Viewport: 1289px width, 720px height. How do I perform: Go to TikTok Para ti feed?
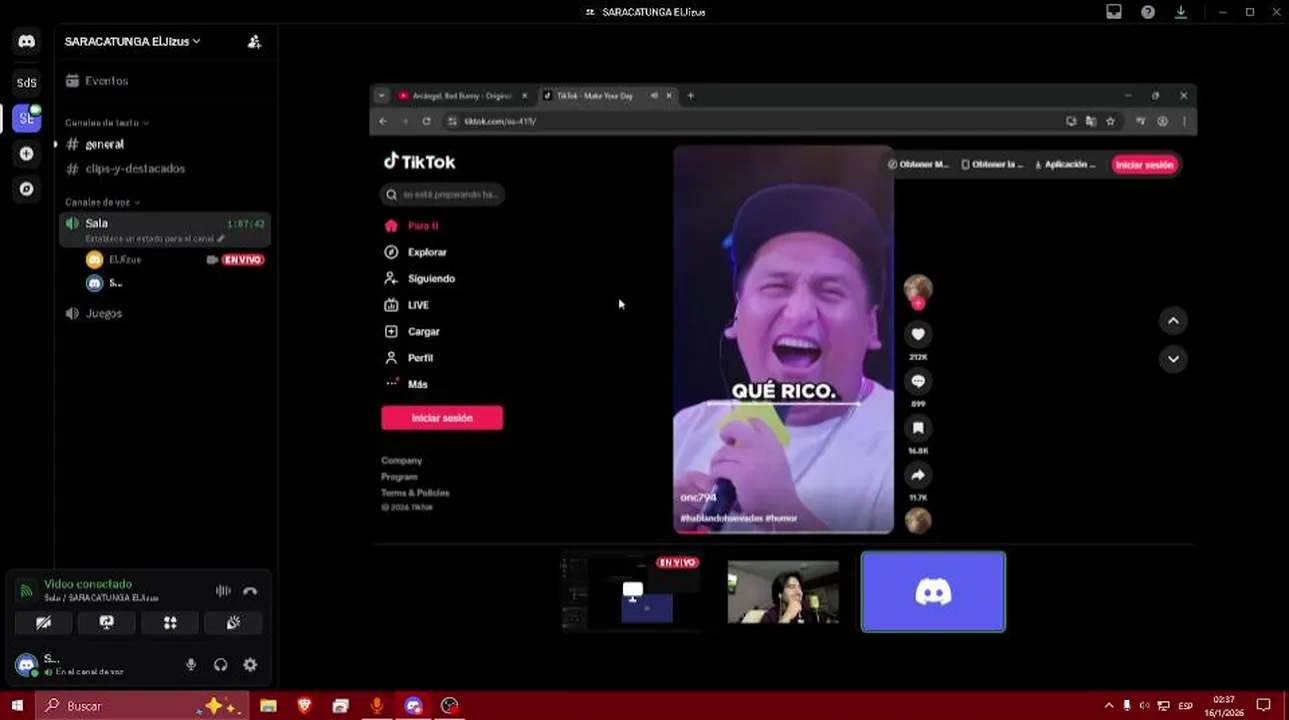tap(412, 226)
